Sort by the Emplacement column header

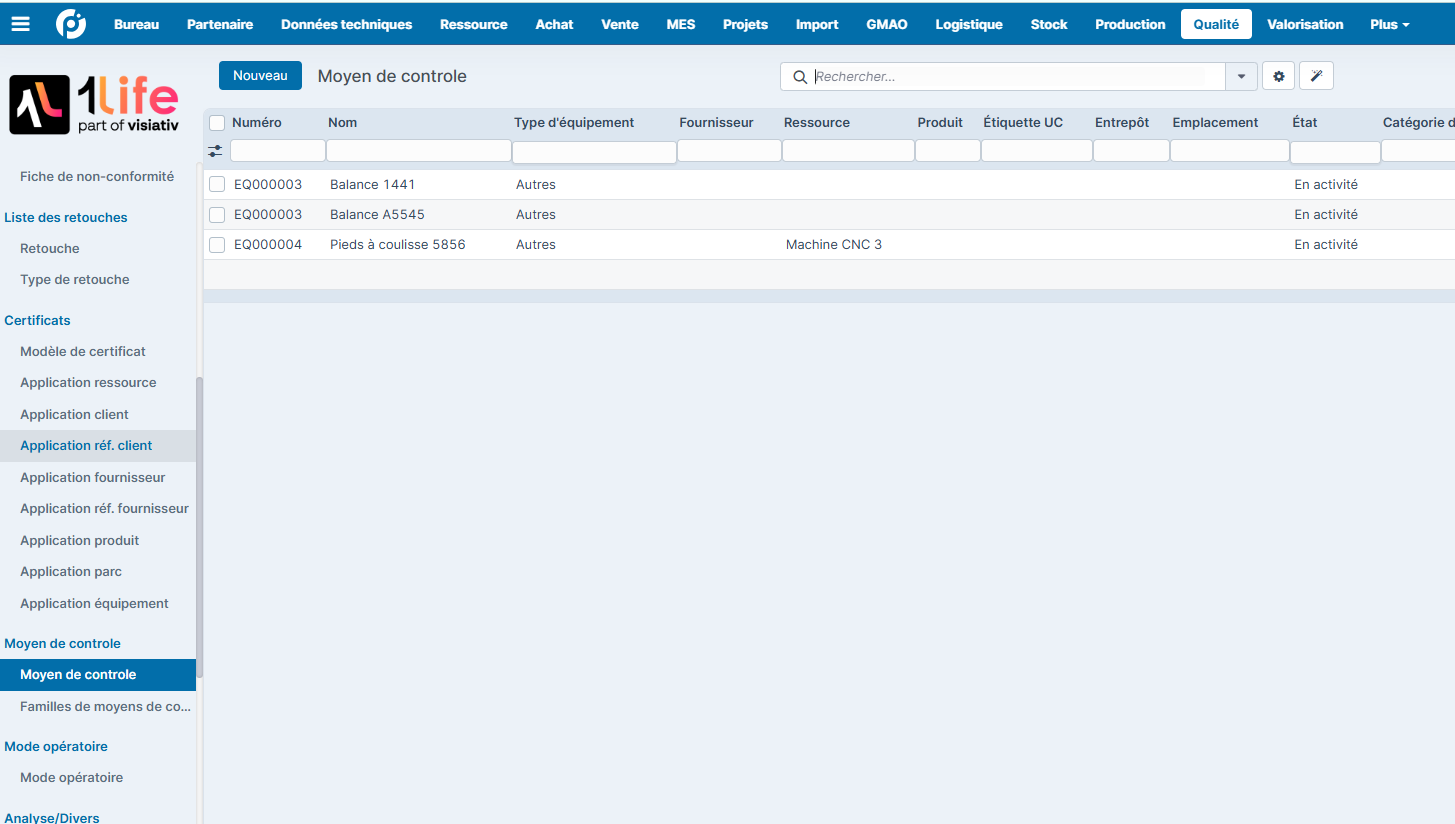click(1215, 122)
